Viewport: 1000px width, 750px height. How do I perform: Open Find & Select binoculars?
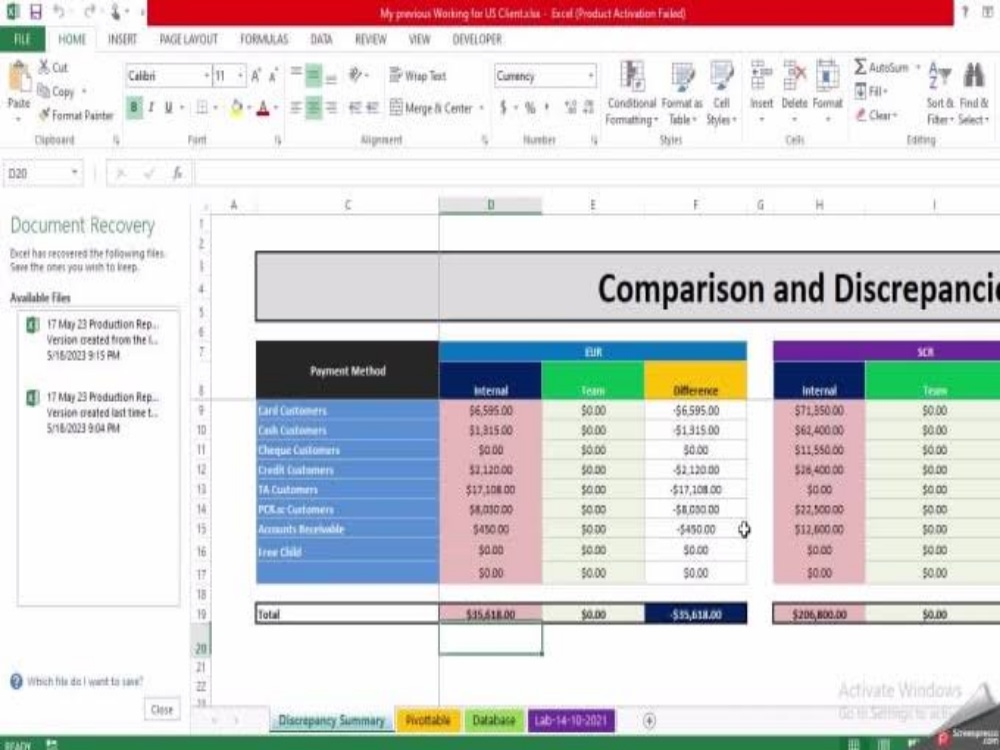(974, 93)
